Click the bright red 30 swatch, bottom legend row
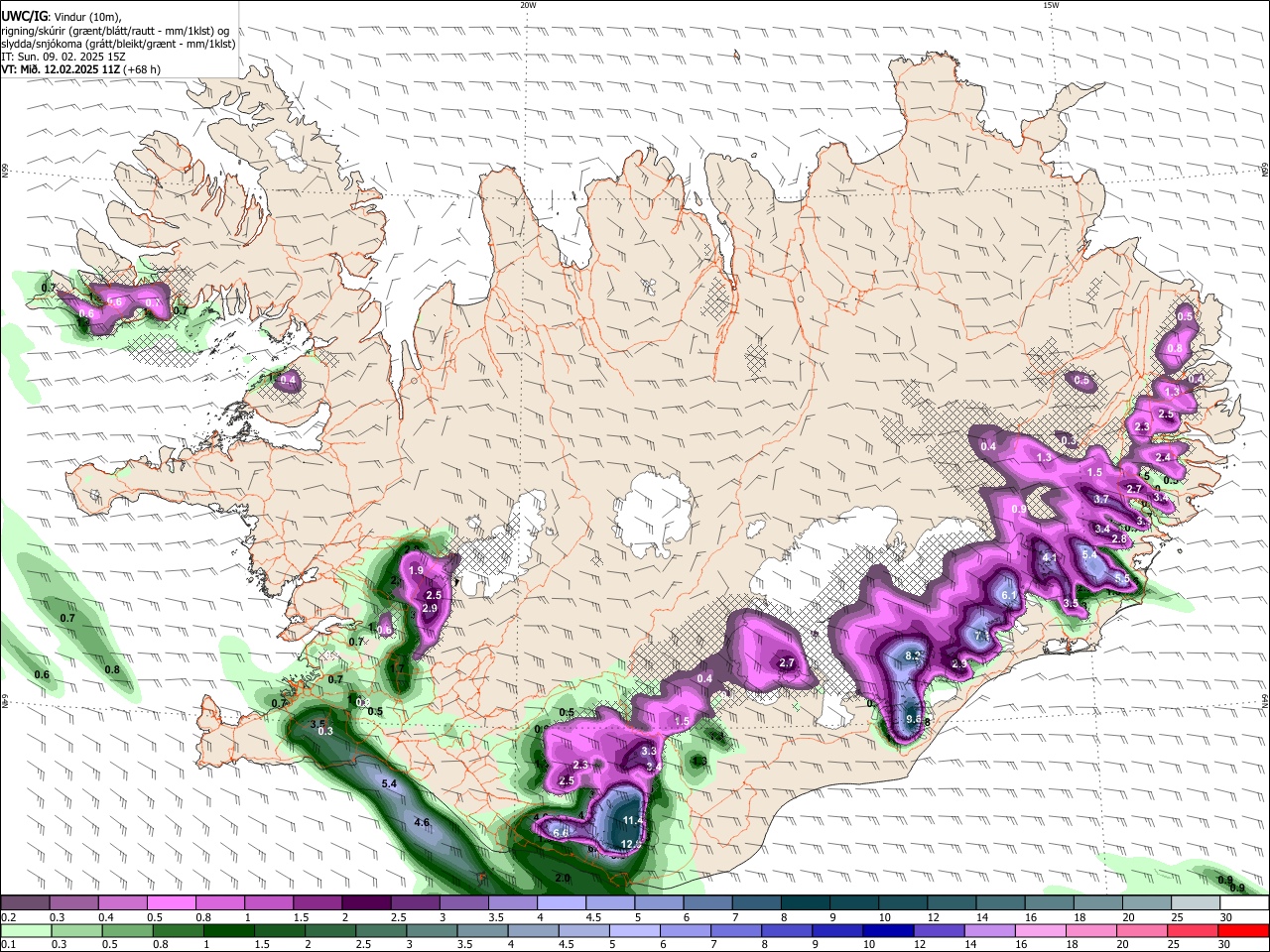Viewport: 1270px width, 952px height. (1244, 931)
